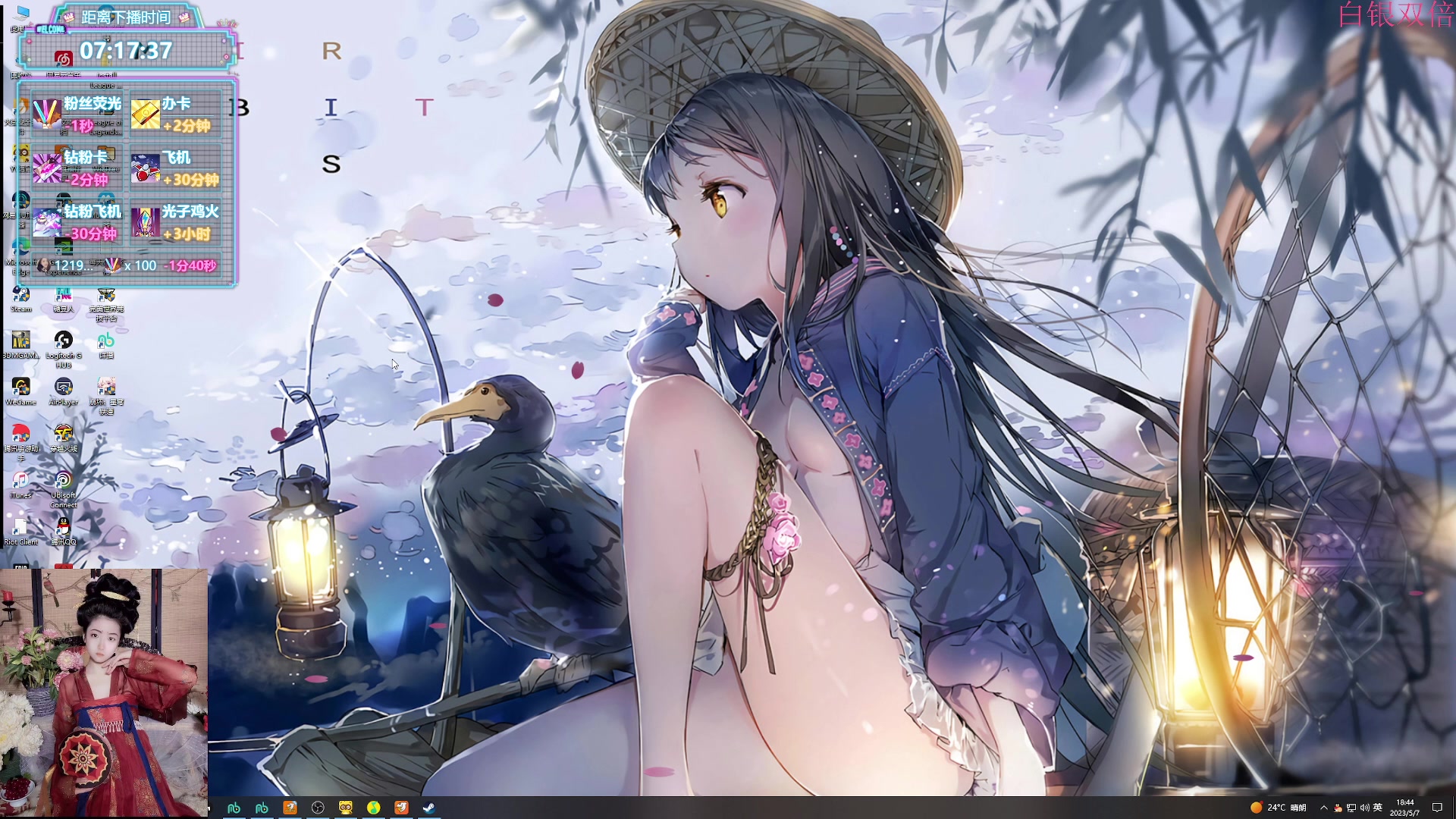Toggle the 英 input language indicator
The image size is (1456, 819).
point(1378,808)
